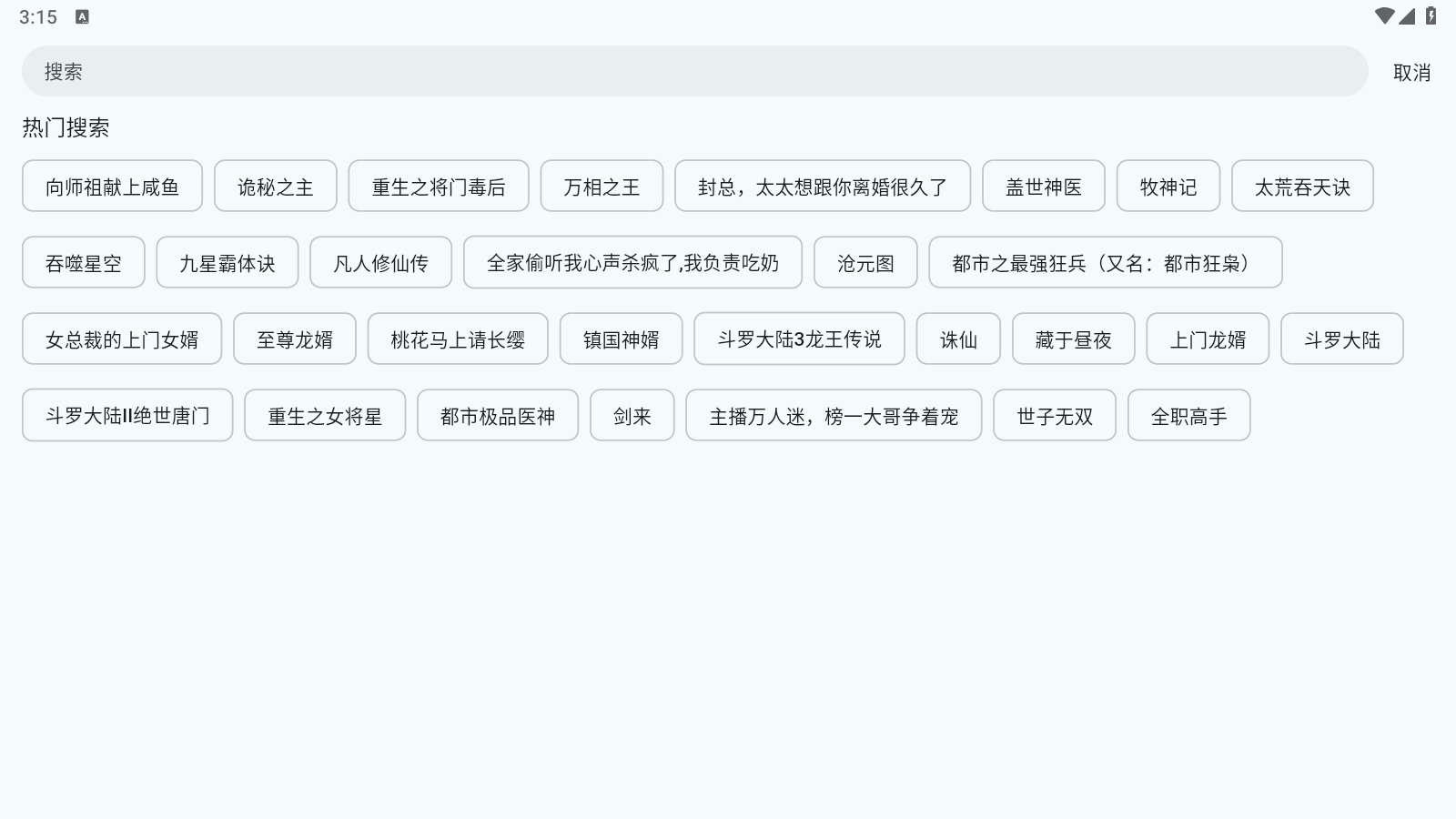The image size is (1456, 819).
Task: Tap the clock showing 3:15
Action: pyautogui.click(x=36, y=16)
